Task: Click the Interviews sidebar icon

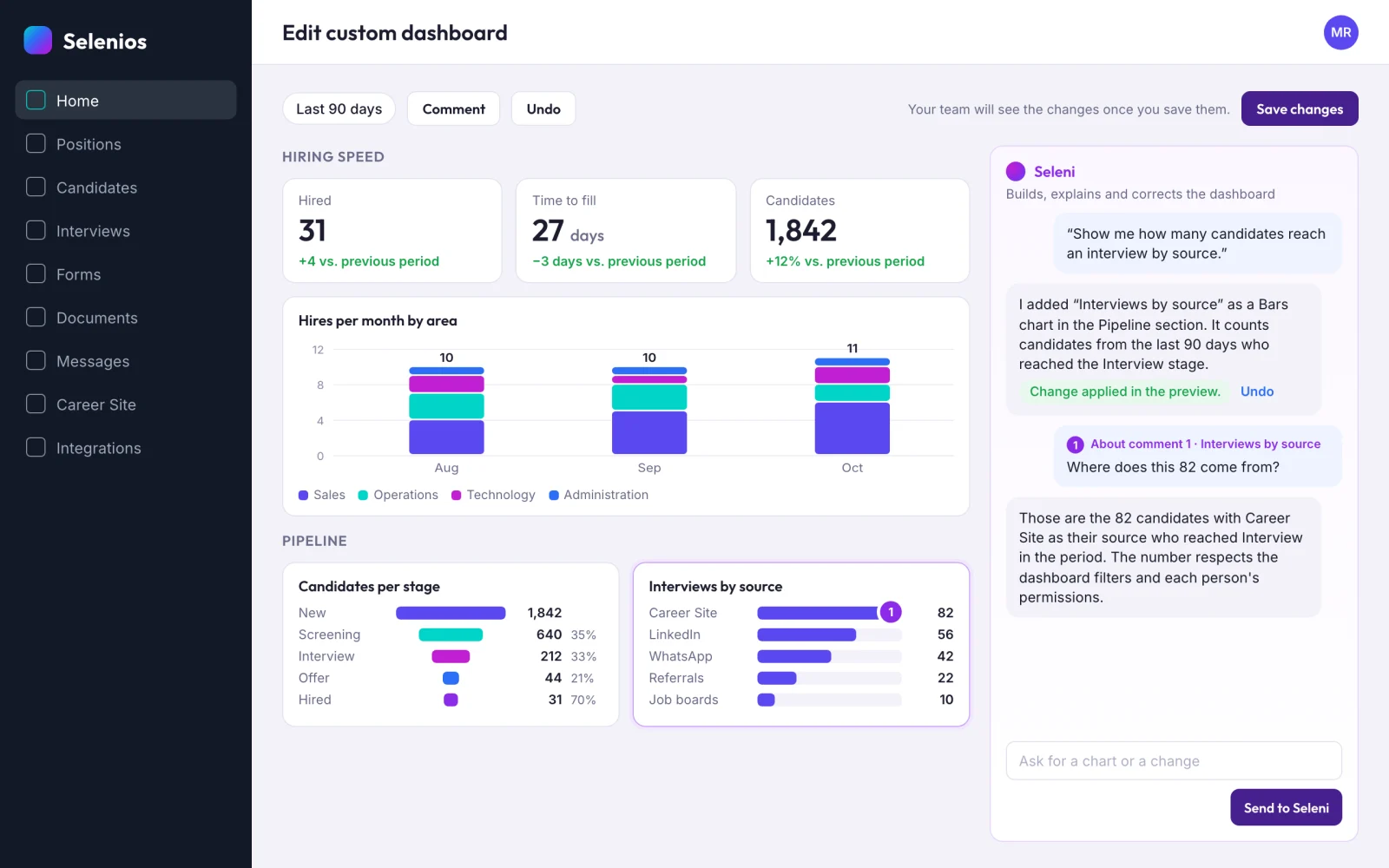Action: [x=36, y=231]
